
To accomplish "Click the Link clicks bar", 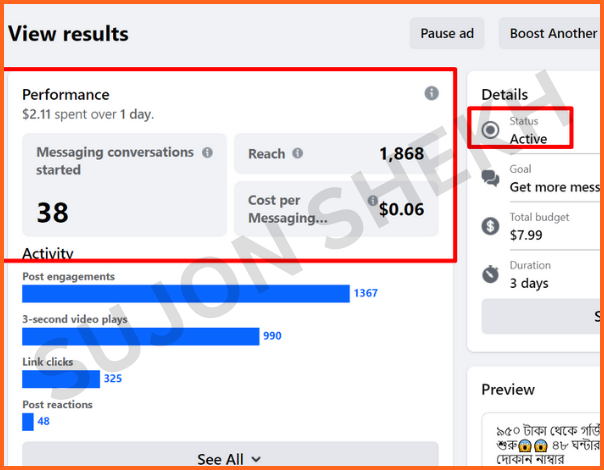I will [x=61, y=379].
